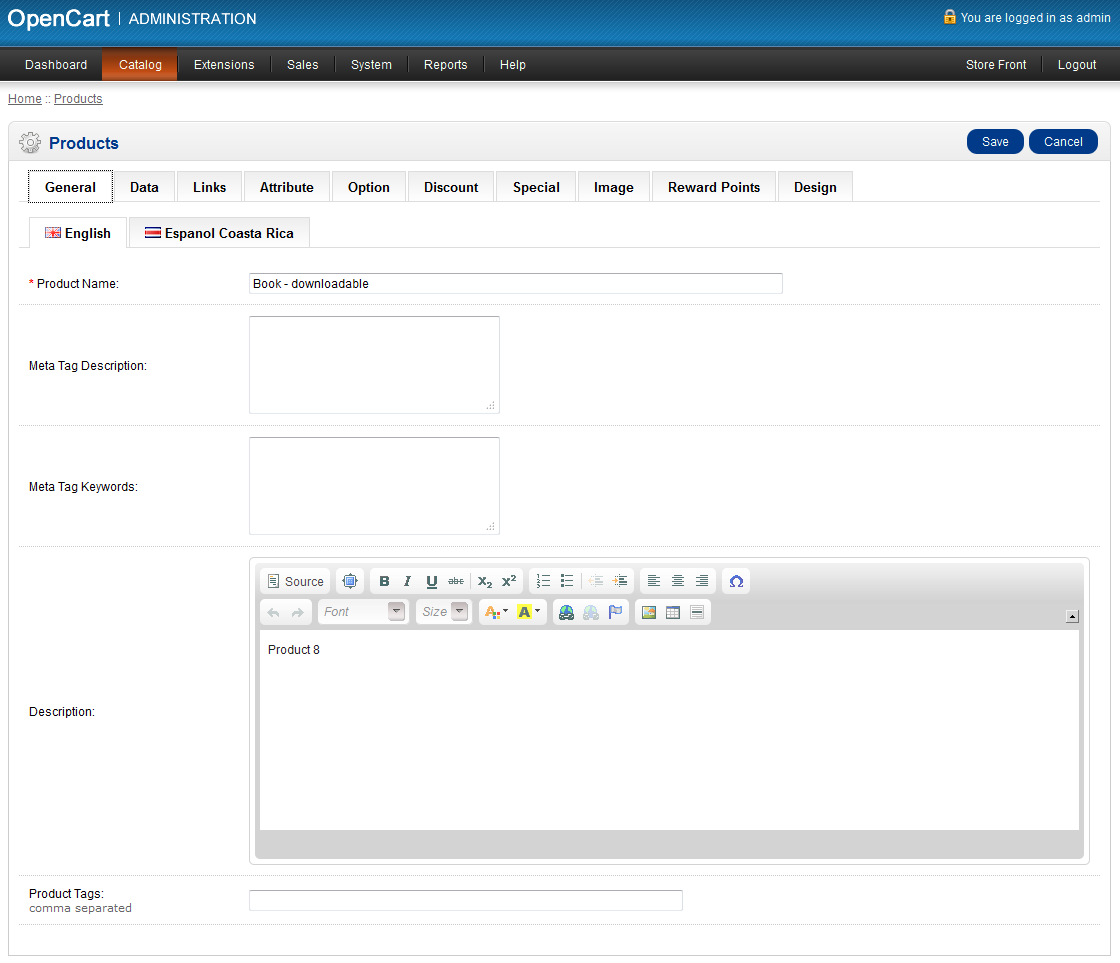Insert a table in description

tap(673, 612)
